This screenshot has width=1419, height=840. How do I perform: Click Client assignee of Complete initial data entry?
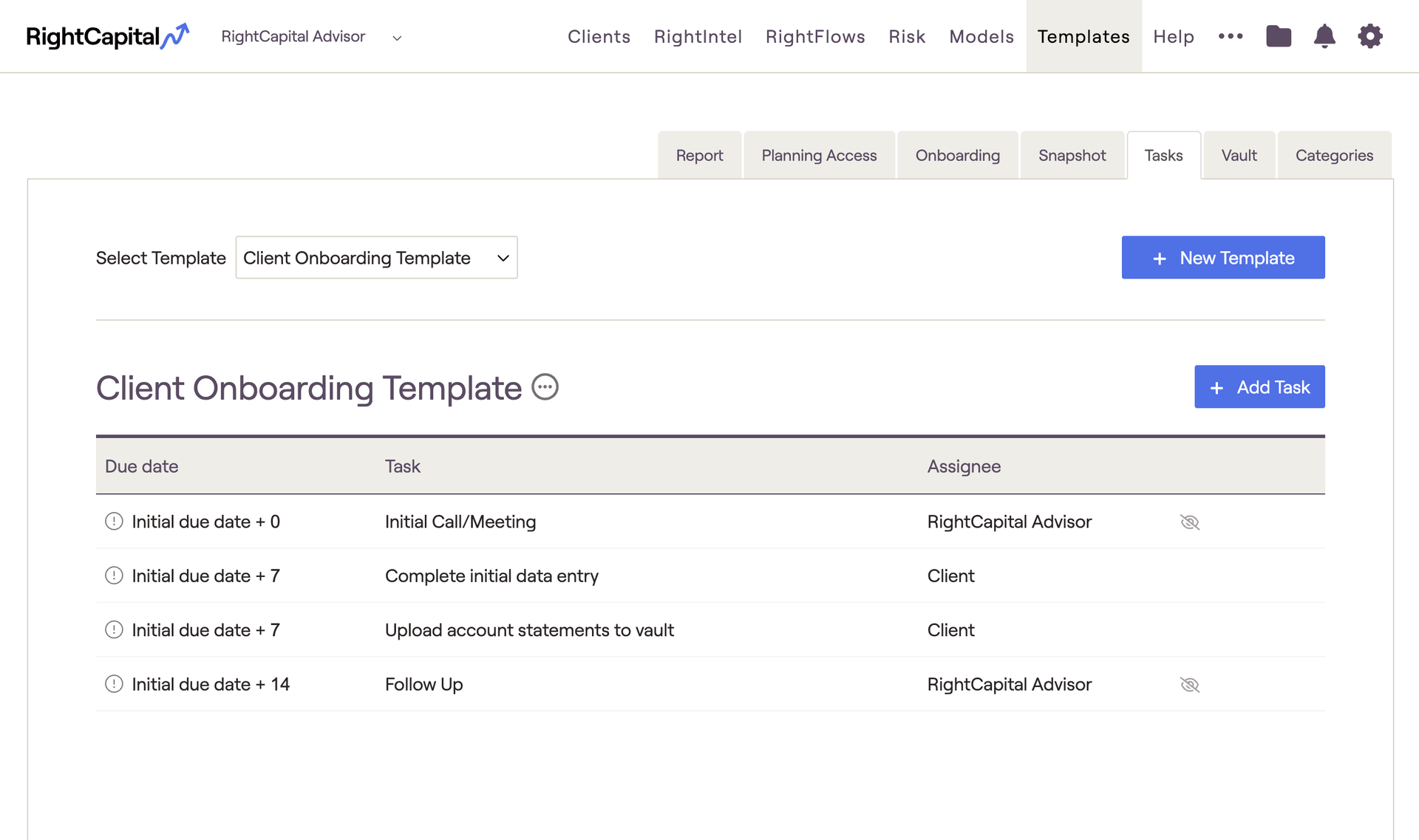point(950,576)
